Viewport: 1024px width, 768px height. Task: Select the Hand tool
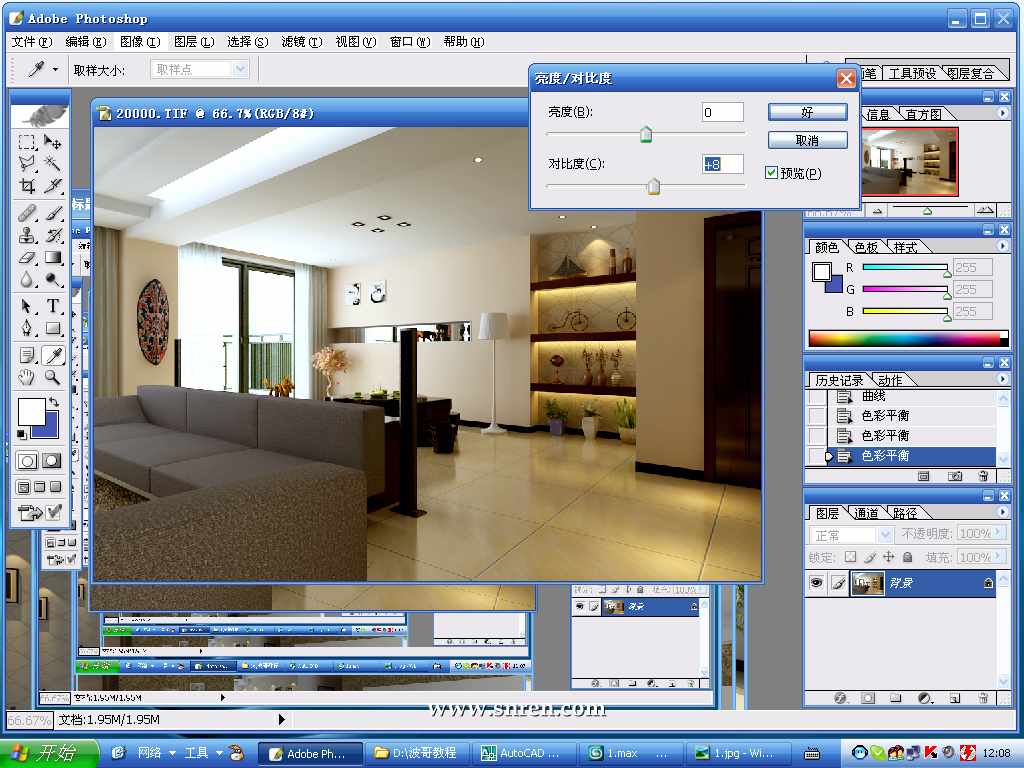27,377
